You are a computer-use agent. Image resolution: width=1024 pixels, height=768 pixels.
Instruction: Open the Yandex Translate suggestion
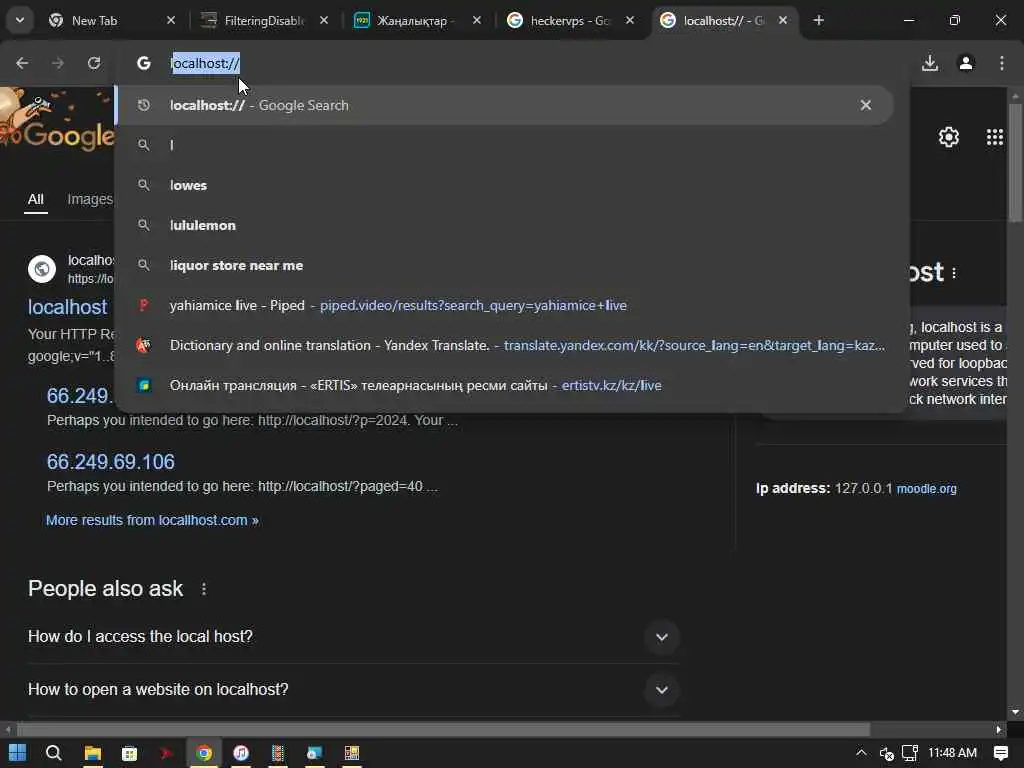click(503, 345)
